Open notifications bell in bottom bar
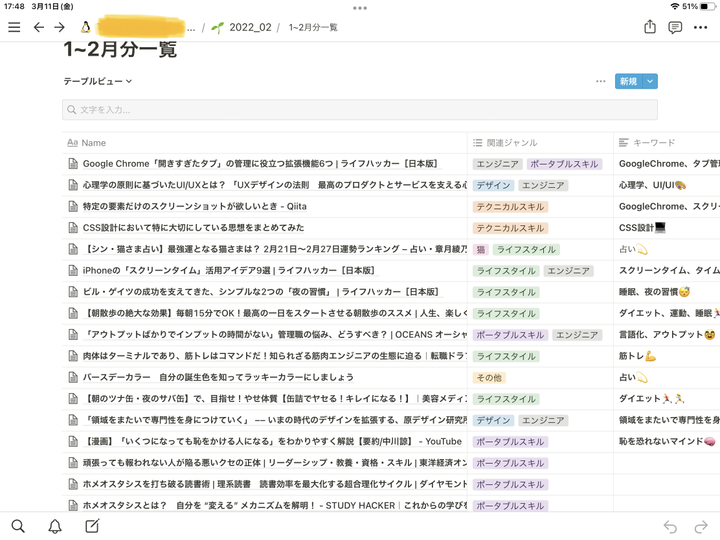The height and width of the screenshot is (540, 720). coord(55,526)
